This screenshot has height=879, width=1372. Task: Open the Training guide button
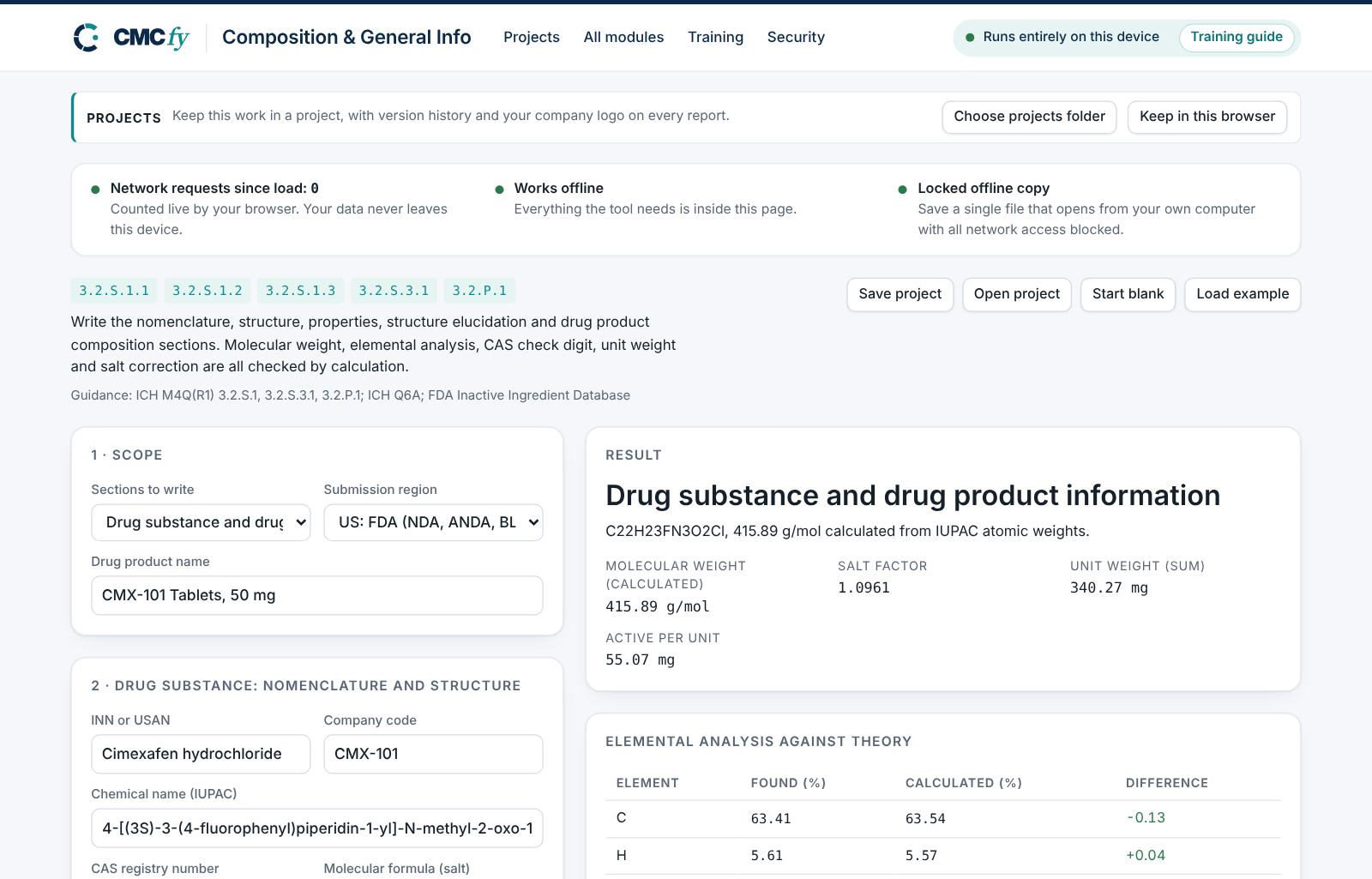pyautogui.click(x=1237, y=37)
